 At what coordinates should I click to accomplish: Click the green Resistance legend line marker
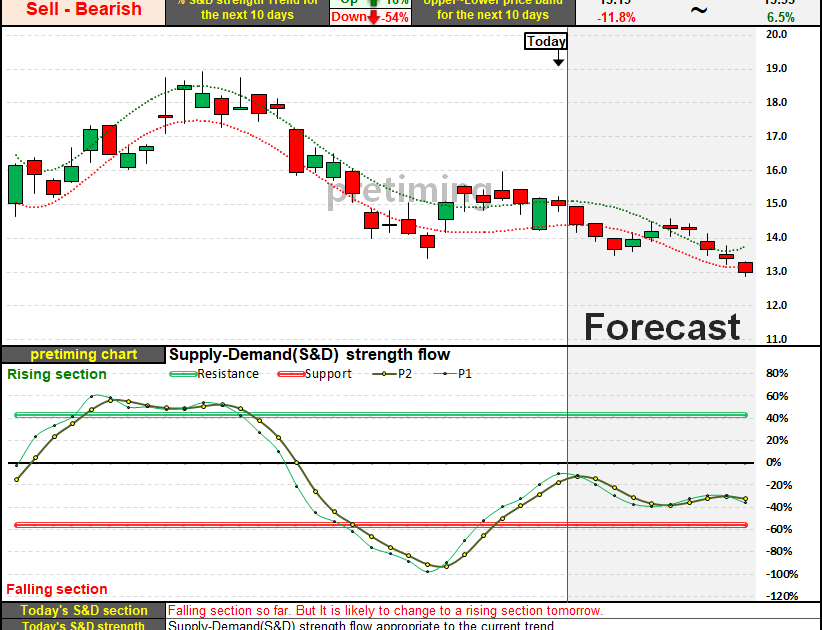pos(184,374)
